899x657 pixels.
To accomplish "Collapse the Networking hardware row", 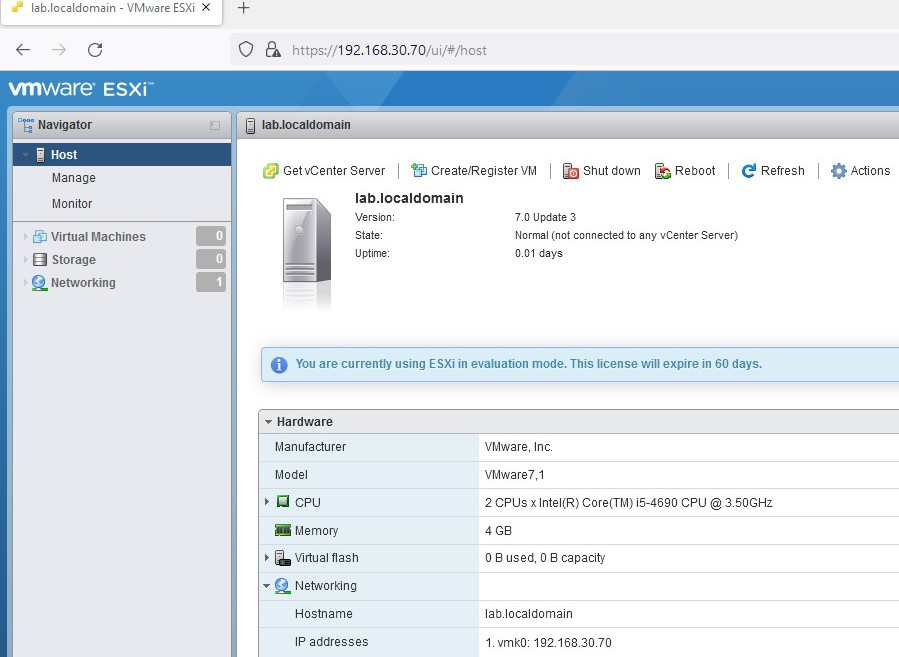I will [x=266, y=586].
